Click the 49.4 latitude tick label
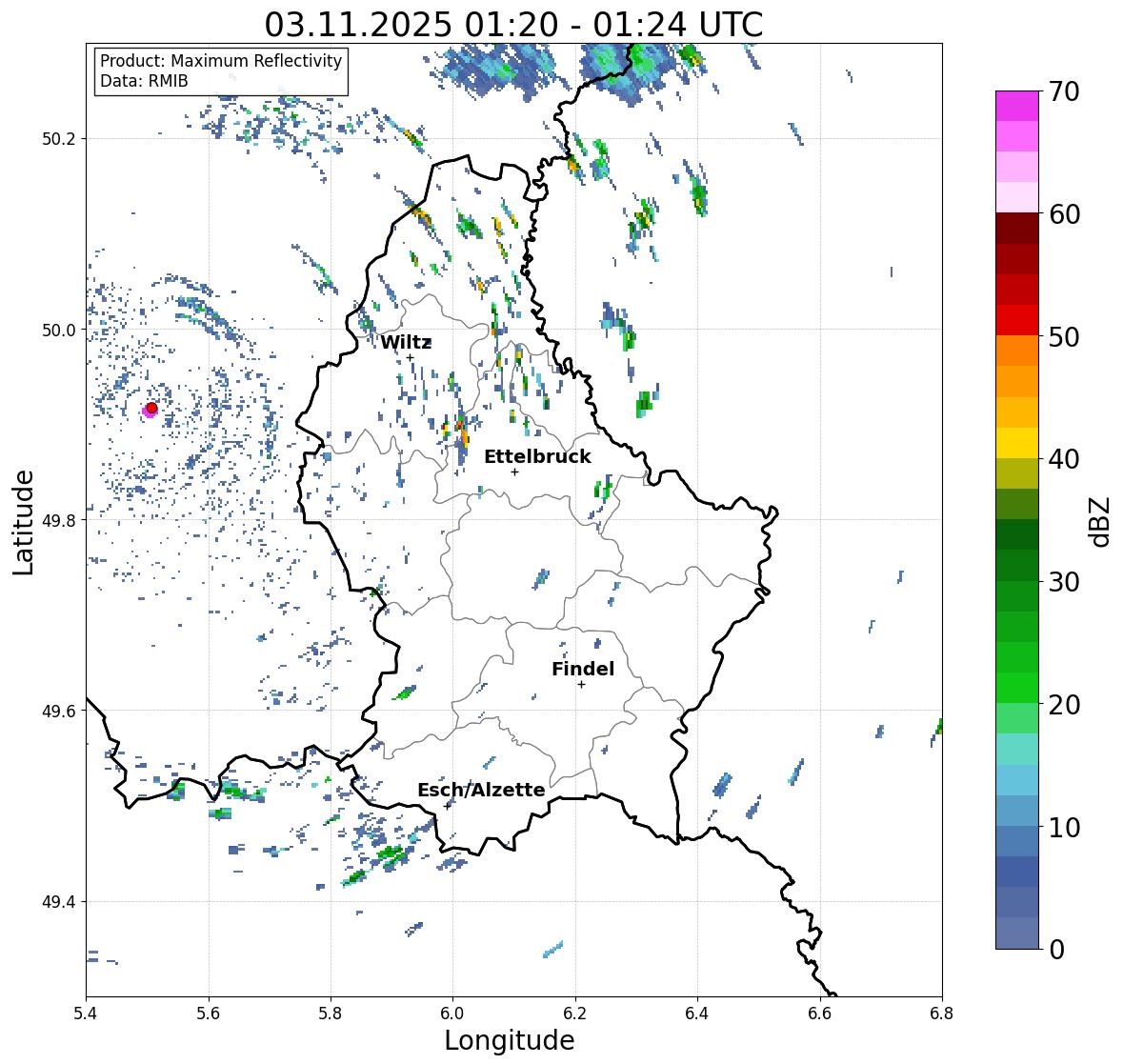This screenshot has height=1064, width=1123. [59, 902]
